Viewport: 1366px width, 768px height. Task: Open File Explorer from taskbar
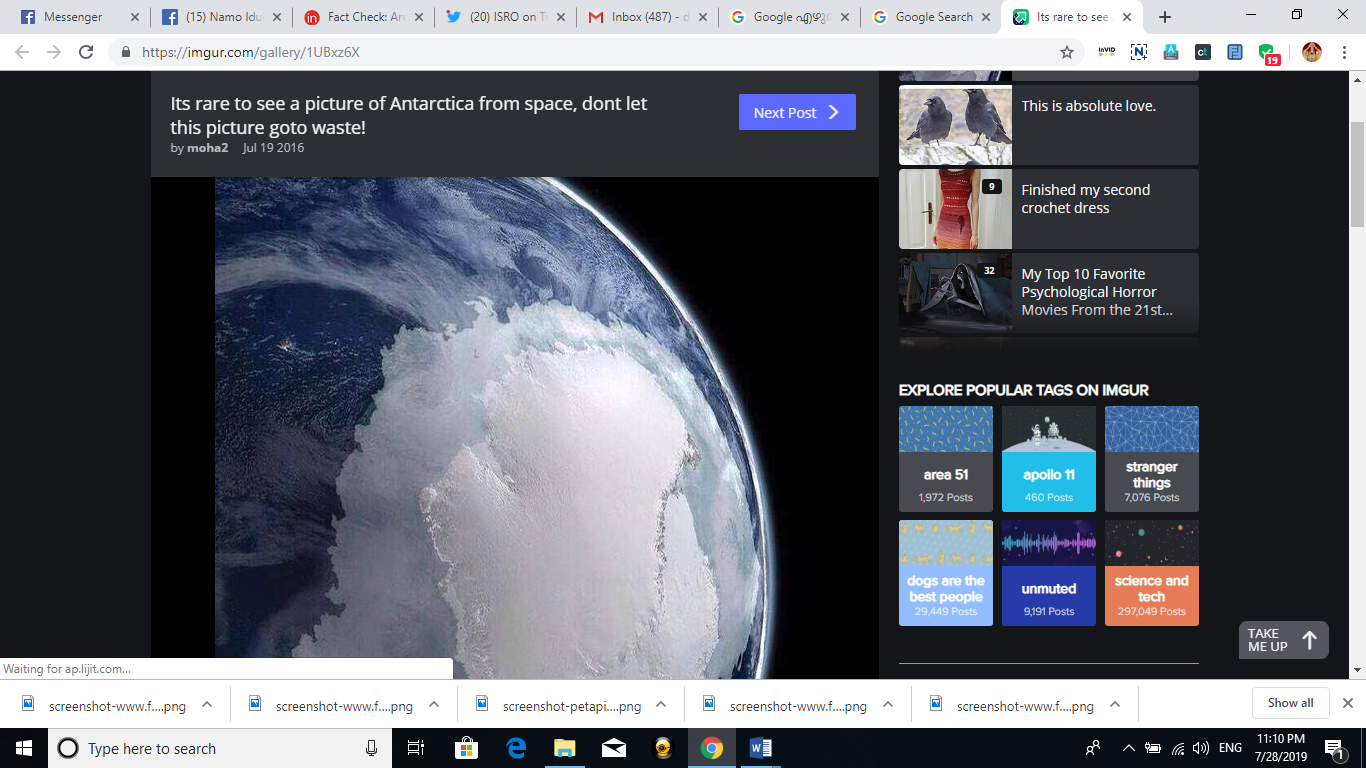click(565, 748)
